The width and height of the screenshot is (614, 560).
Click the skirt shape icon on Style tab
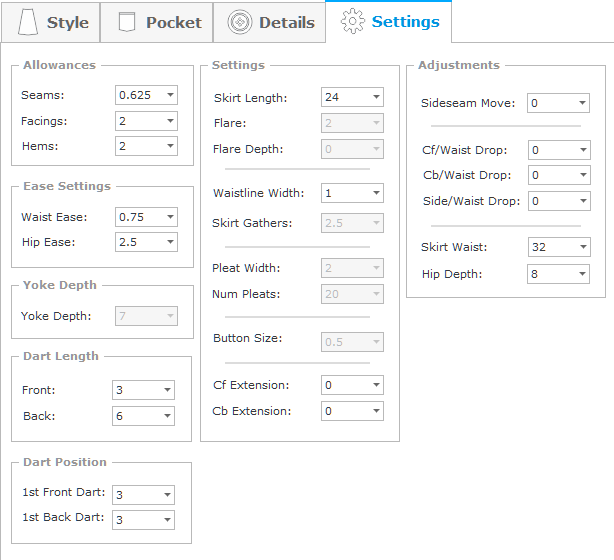(28, 22)
